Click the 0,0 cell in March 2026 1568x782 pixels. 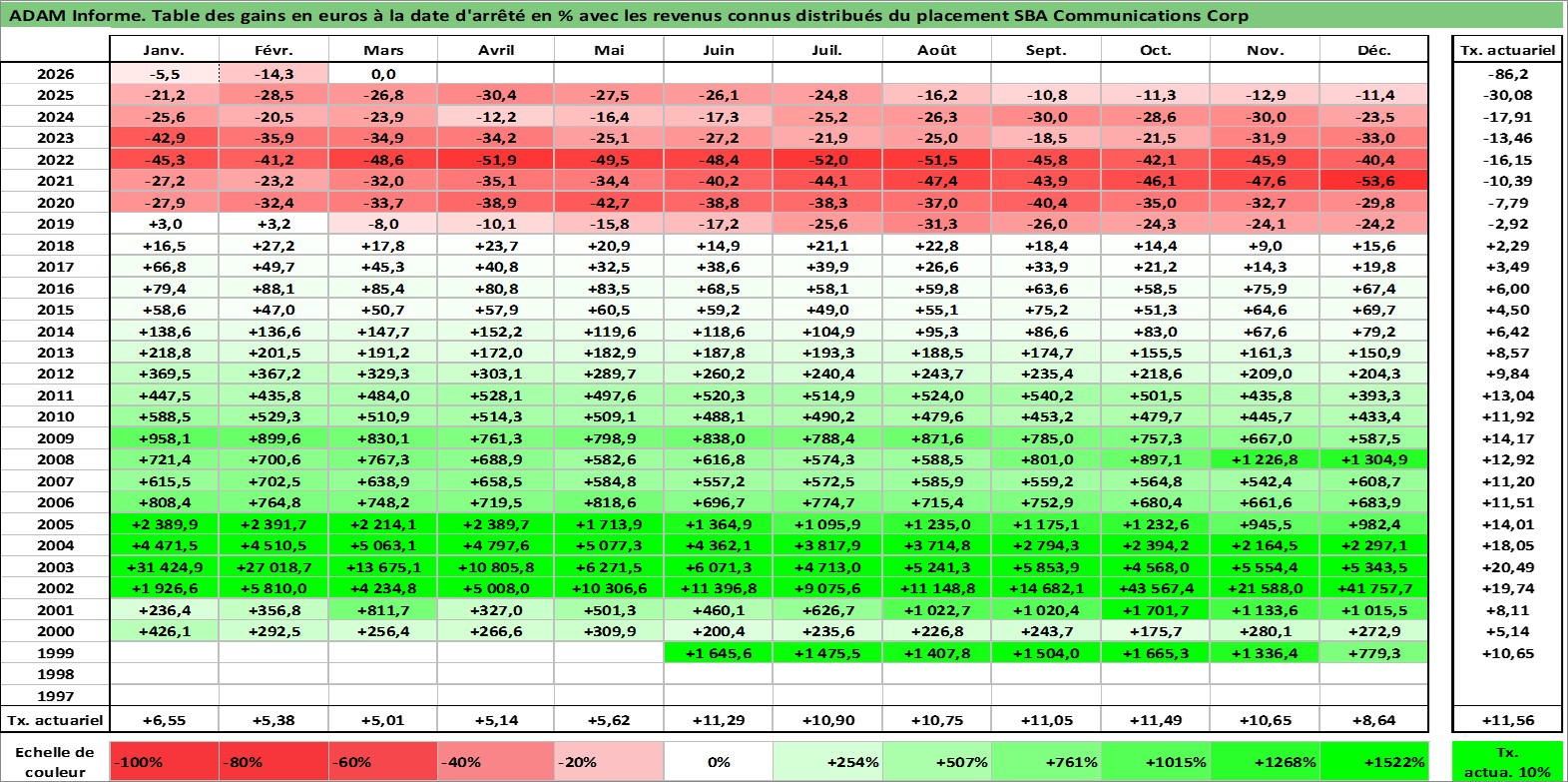click(383, 74)
